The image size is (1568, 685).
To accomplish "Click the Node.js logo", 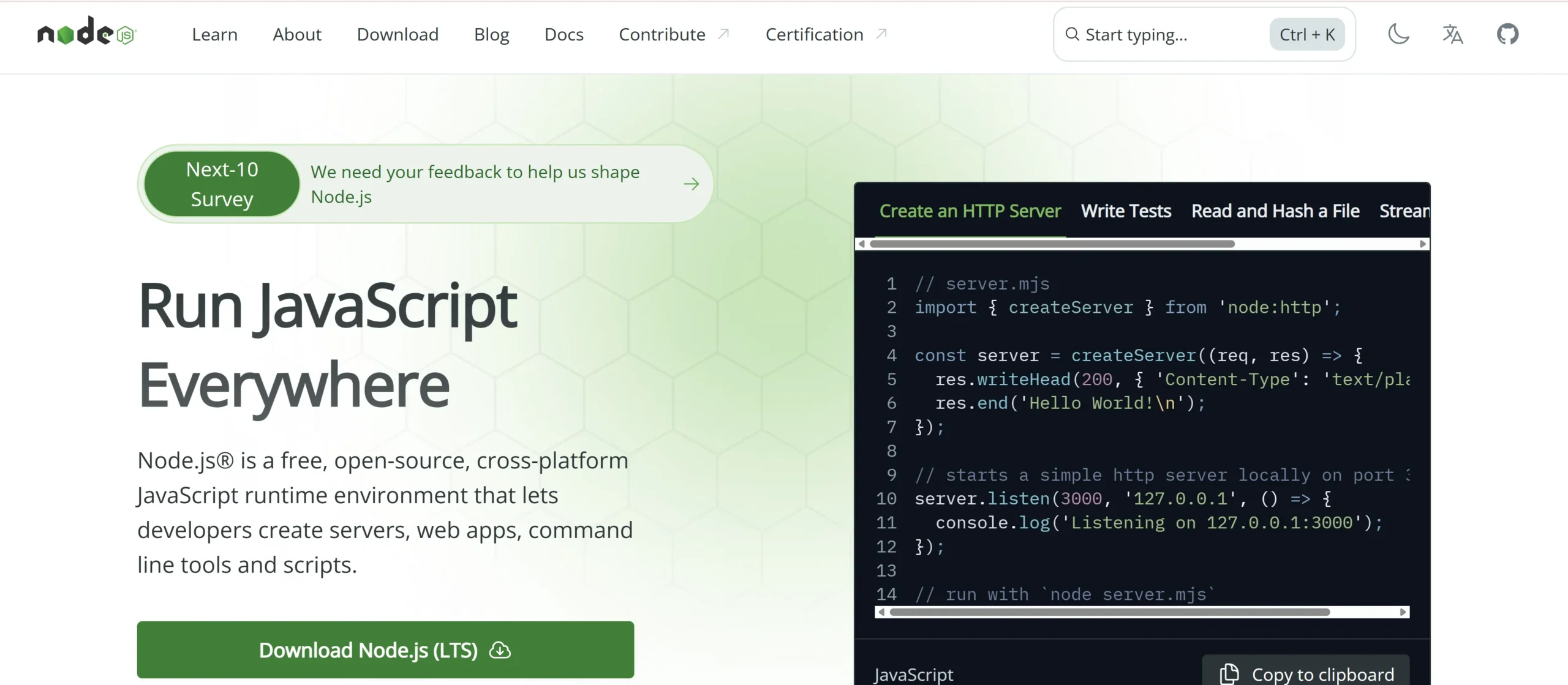I will [x=87, y=32].
